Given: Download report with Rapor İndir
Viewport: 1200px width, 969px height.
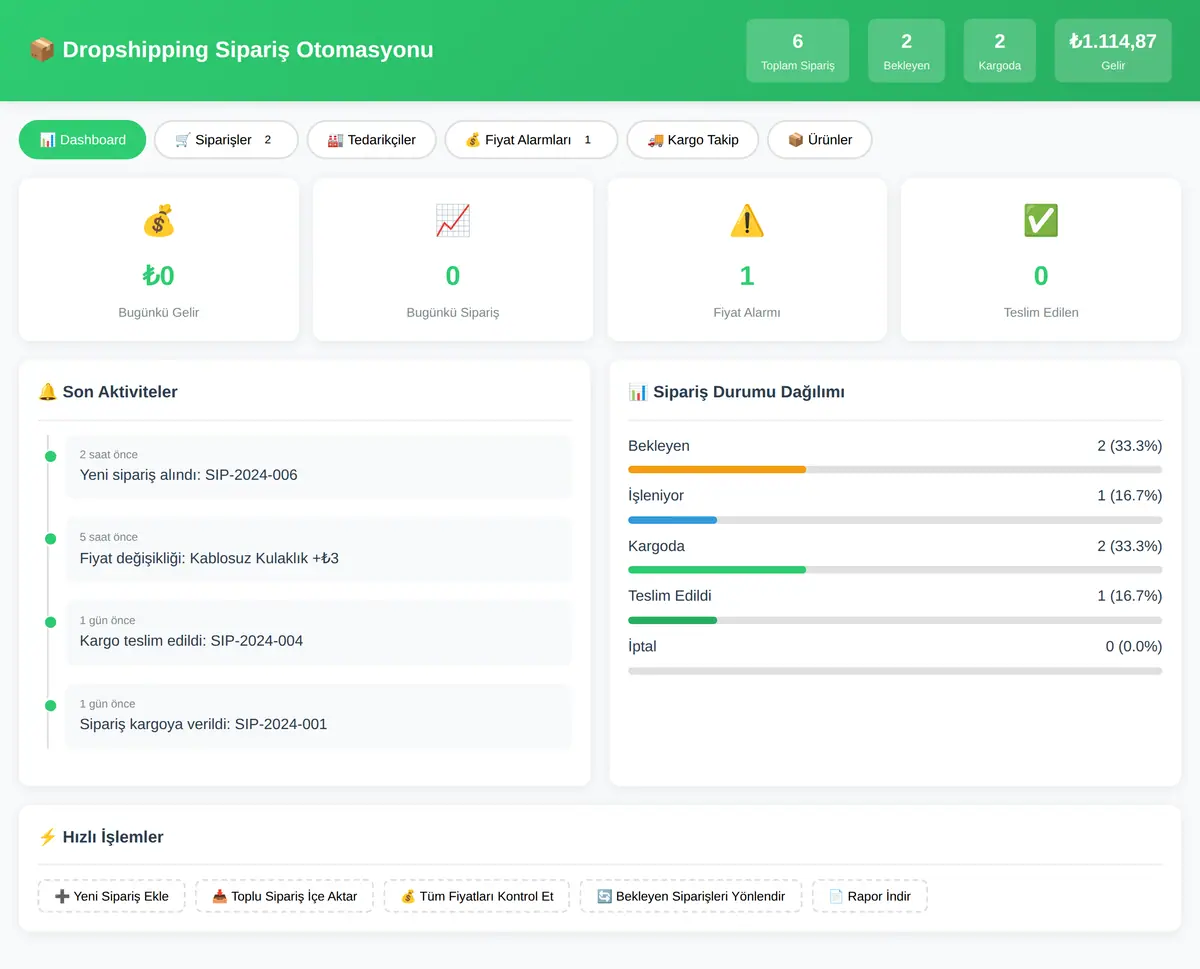Looking at the screenshot, I should pyautogui.click(x=869, y=896).
